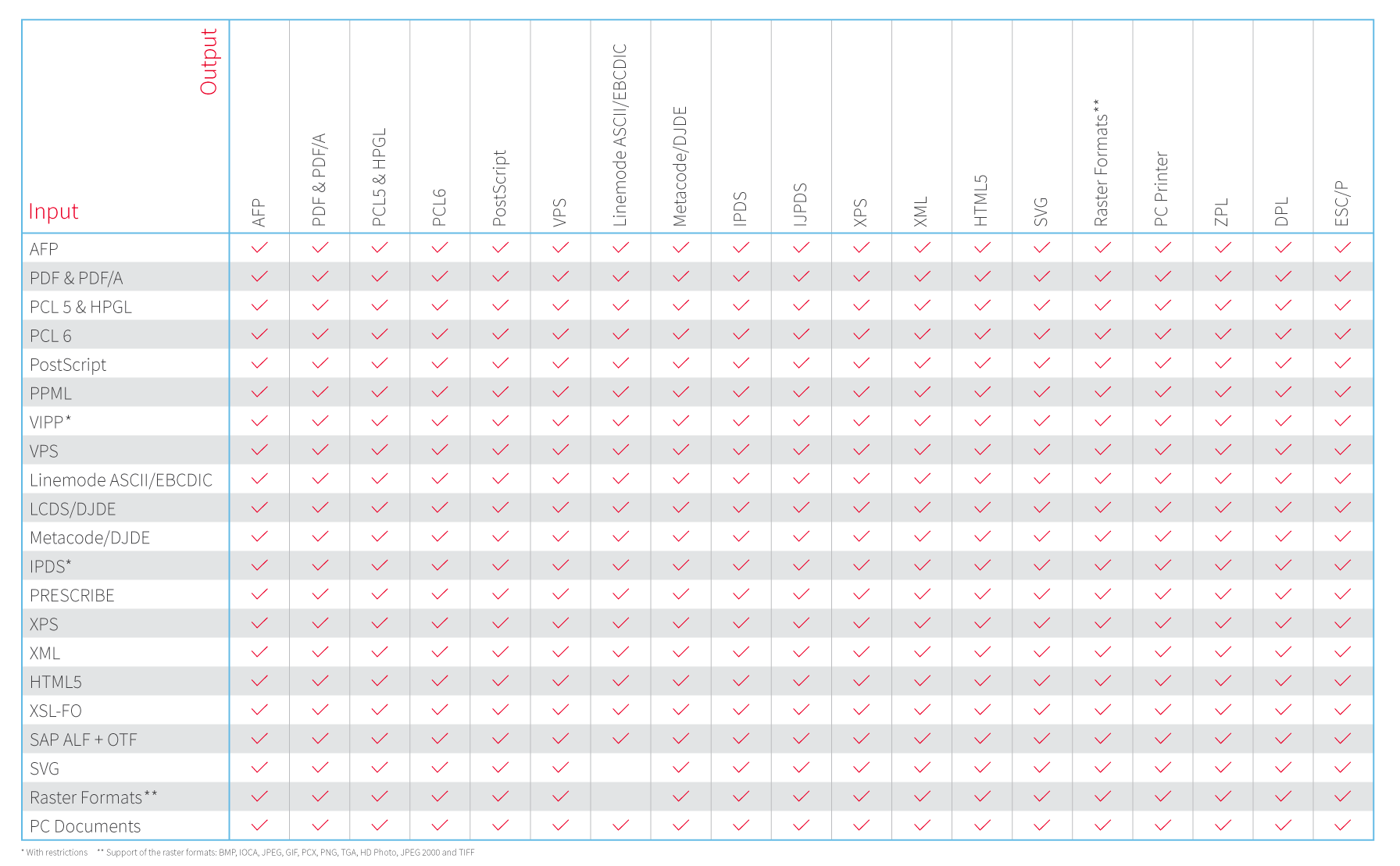Screen dimensions: 1400x866
Task: Click the ZPL output column header
Action: tap(1223, 212)
